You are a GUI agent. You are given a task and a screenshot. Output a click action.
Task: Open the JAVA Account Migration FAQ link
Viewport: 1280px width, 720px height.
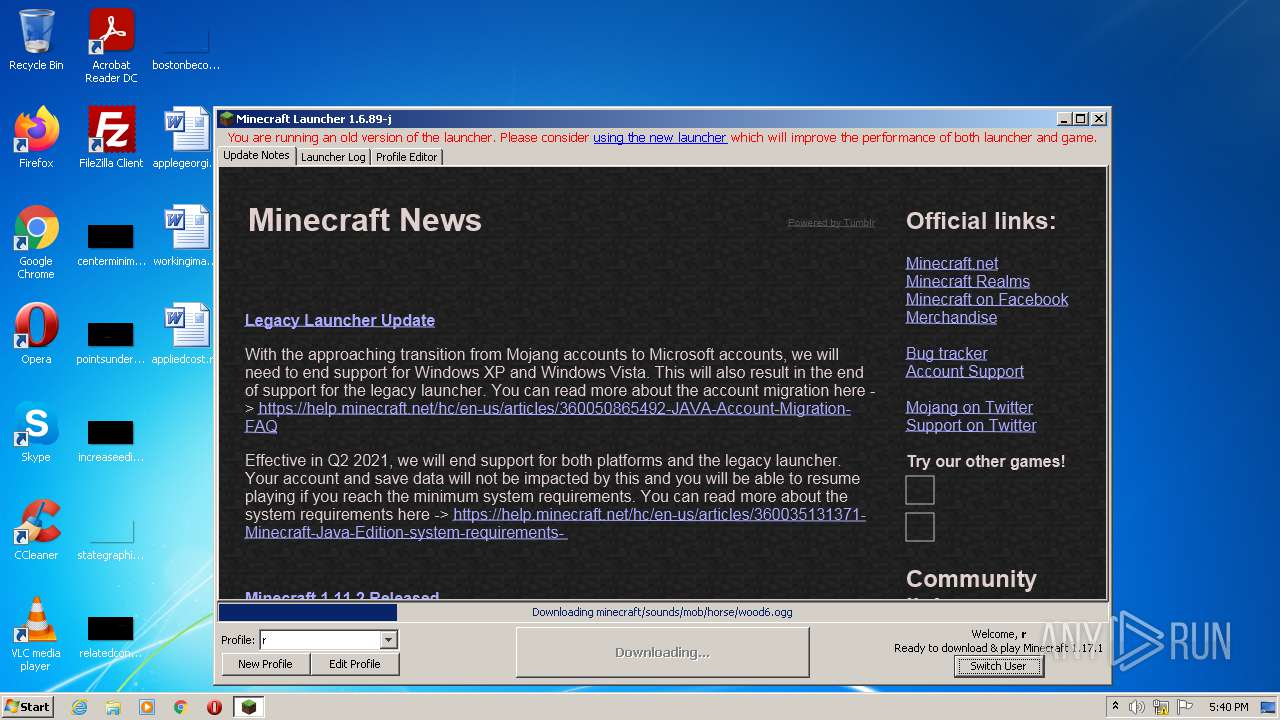click(x=548, y=417)
